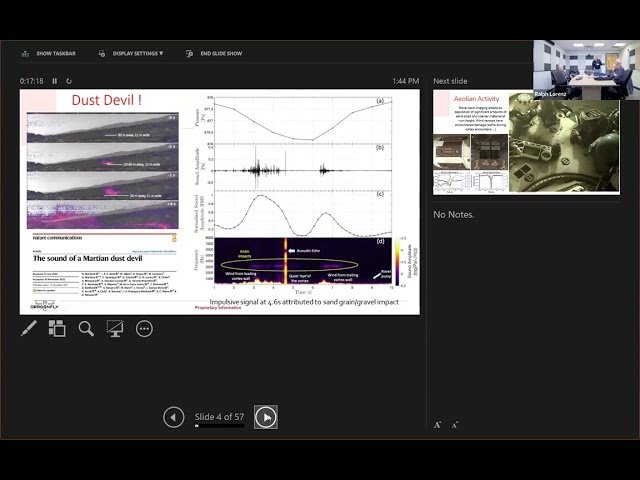
Task: Click the current Dust Devil slide
Action: point(219,201)
